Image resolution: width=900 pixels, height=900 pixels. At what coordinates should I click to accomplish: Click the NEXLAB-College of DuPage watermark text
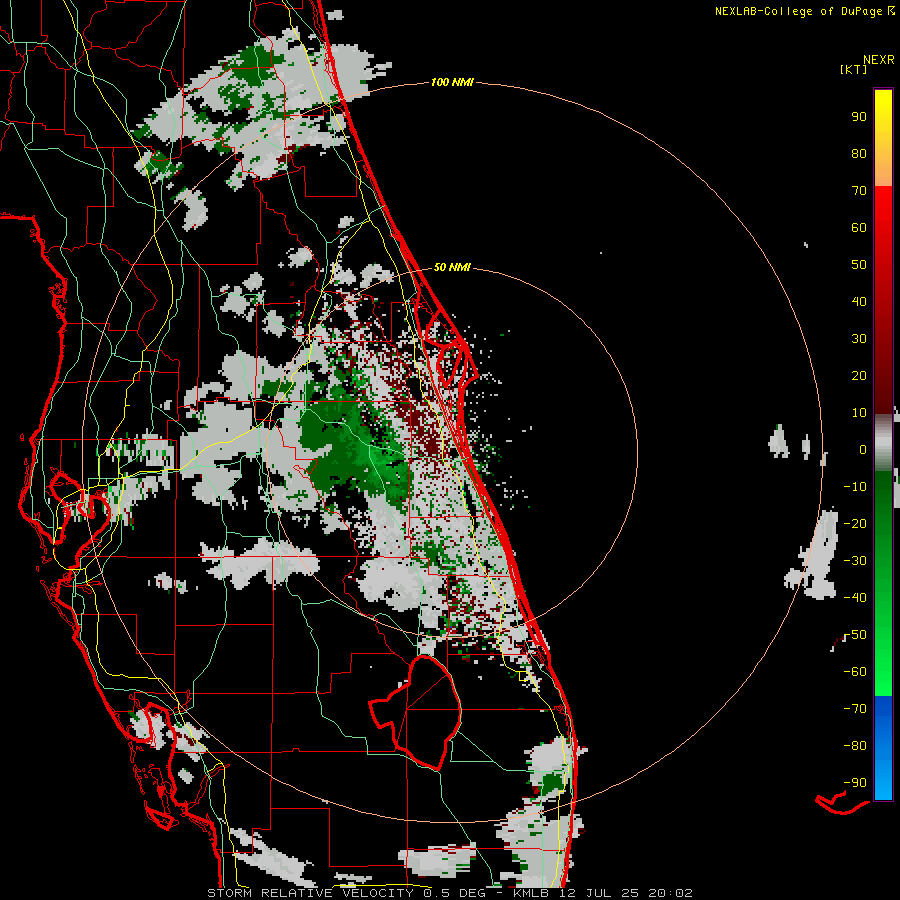(804, 11)
